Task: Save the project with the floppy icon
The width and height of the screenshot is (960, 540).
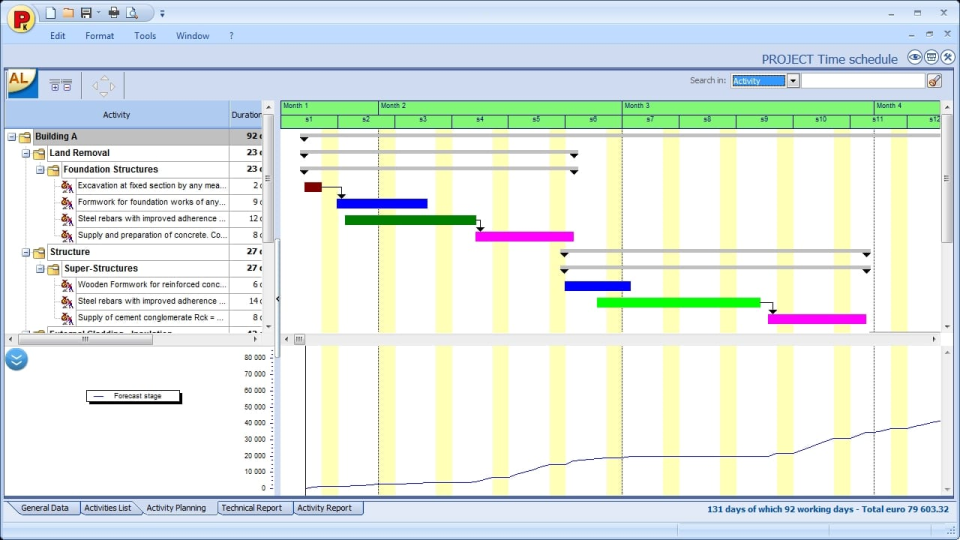Action: click(x=86, y=12)
